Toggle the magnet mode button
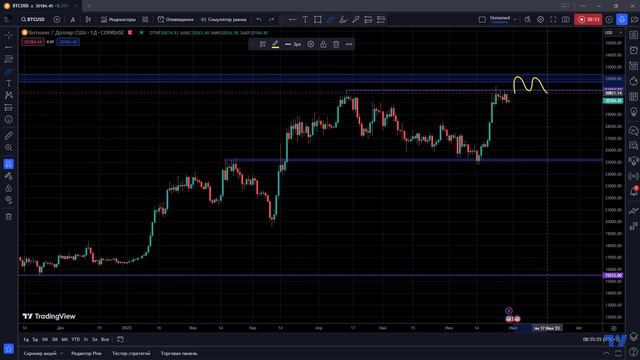640x360 pixels. tap(9, 164)
